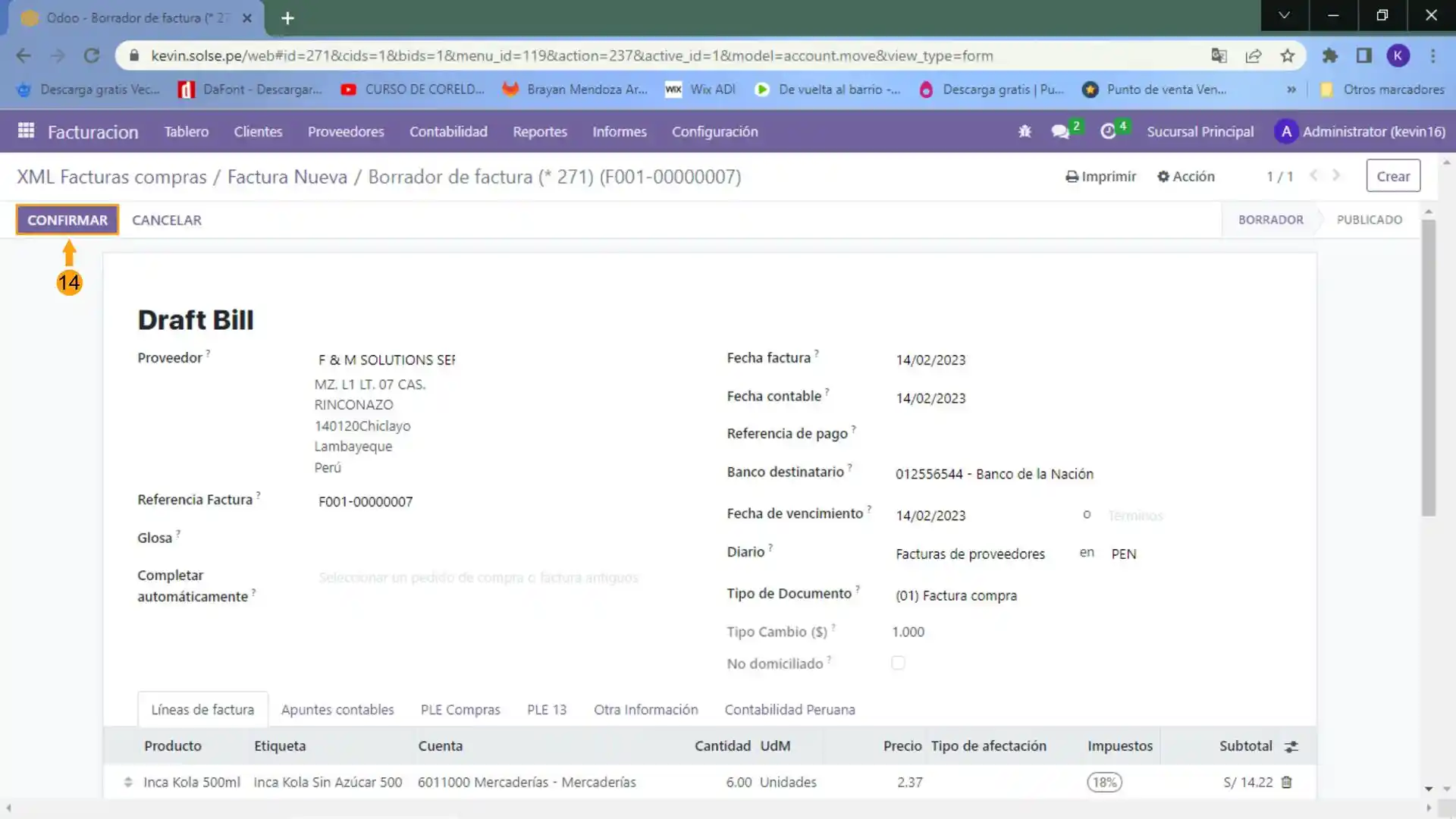
Task: Click the Administrator avatar icon
Action: click(x=1286, y=131)
